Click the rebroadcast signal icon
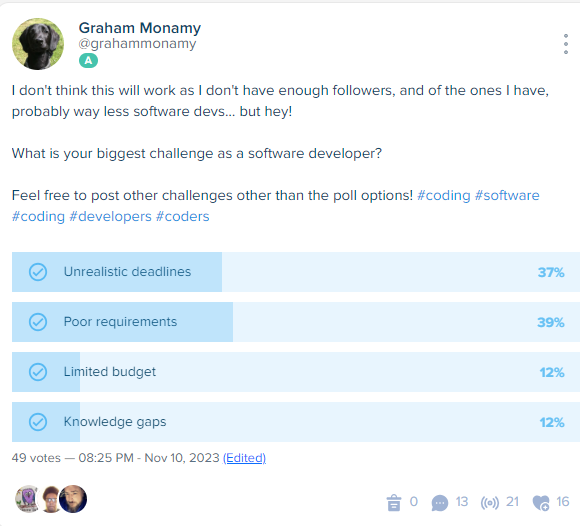 tap(490, 503)
